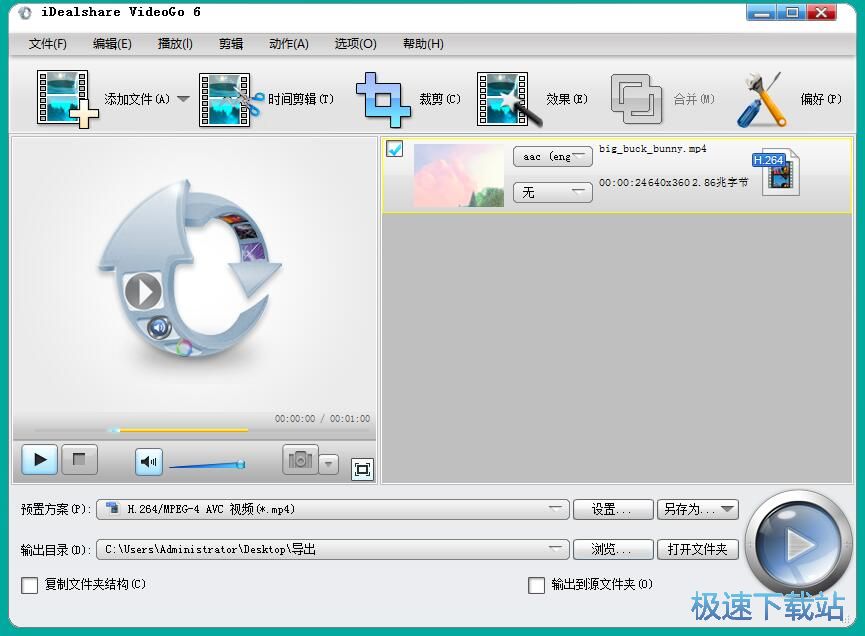Click the 设置... button
This screenshot has width=865, height=636.
pyautogui.click(x=613, y=509)
